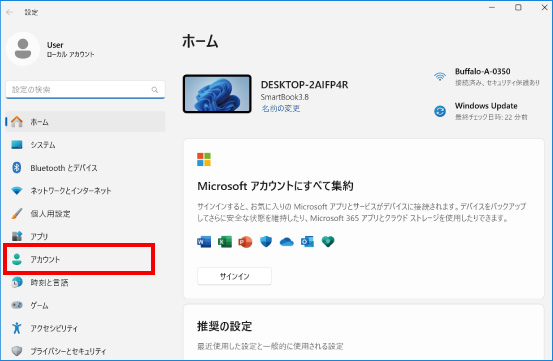Image resolution: width=553 pixels, height=361 pixels.
Task: Select the ホーム home icon in sidebar
Action: [17, 122]
